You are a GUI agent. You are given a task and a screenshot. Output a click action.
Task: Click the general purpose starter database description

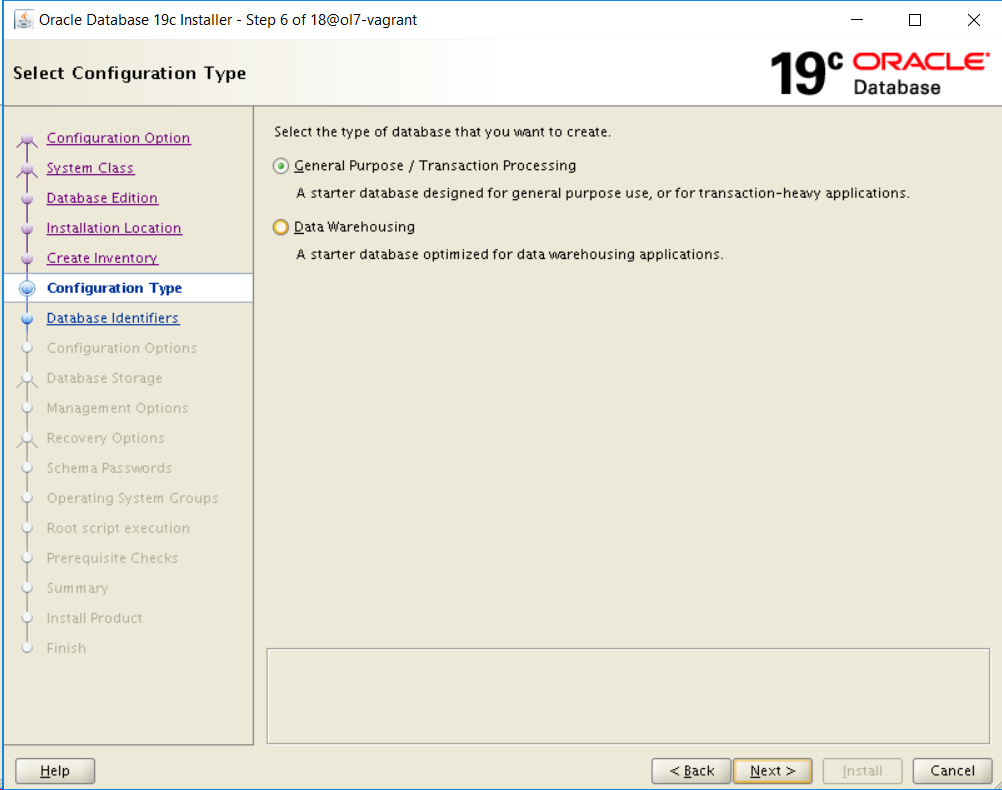[603, 193]
